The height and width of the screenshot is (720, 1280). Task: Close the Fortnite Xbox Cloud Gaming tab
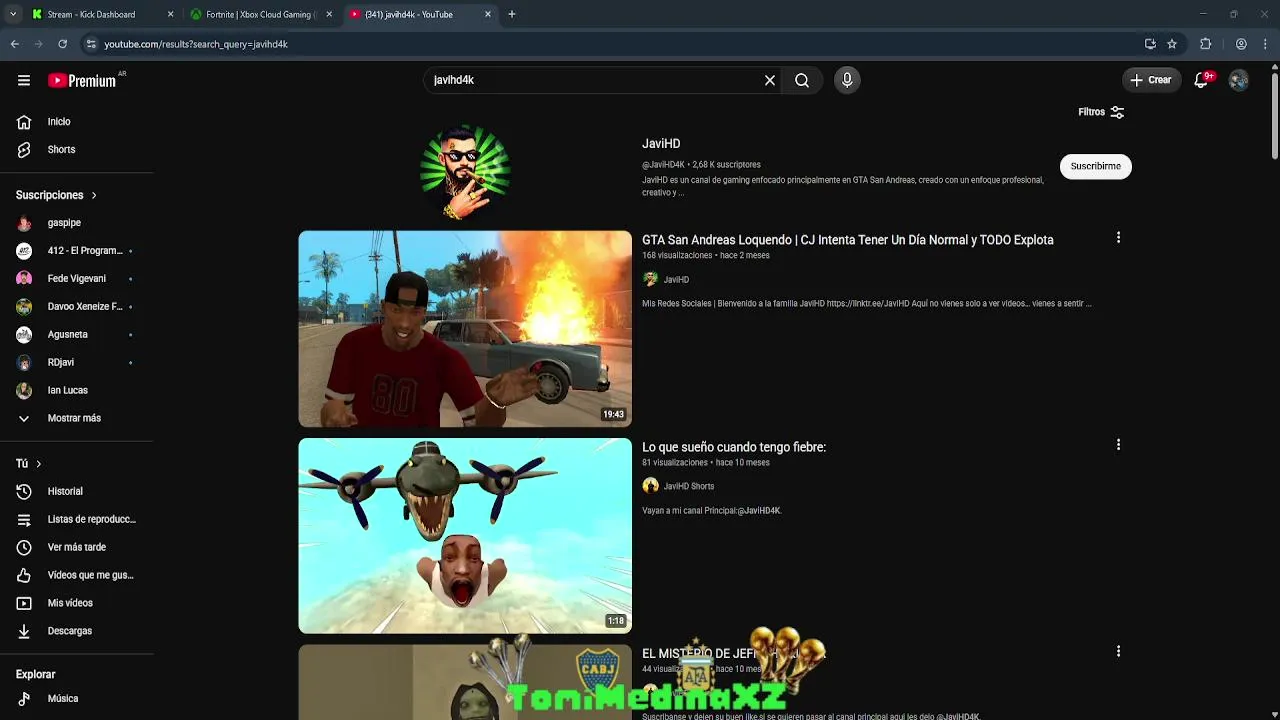click(329, 14)
